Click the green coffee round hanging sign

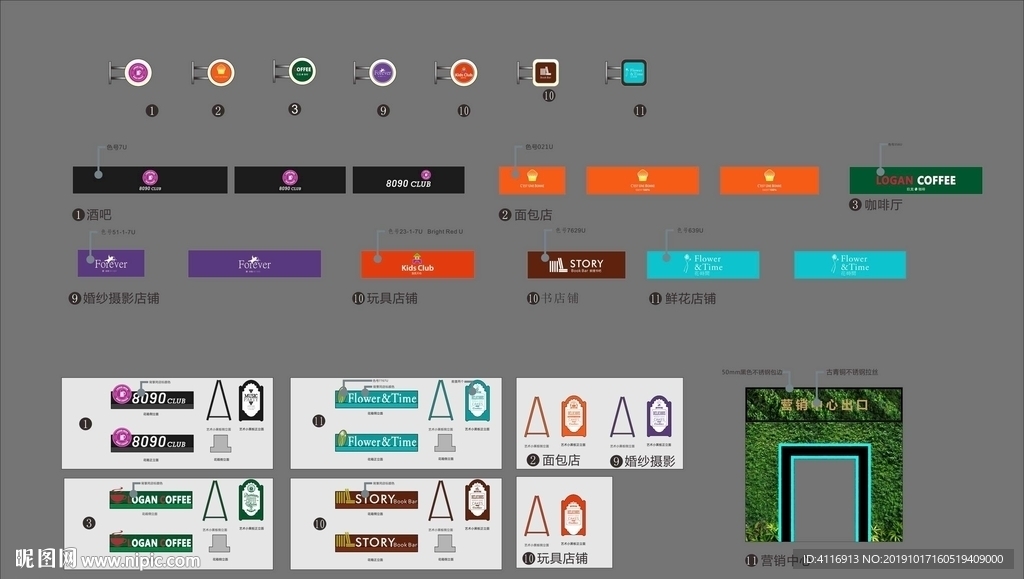click(302, 70)
